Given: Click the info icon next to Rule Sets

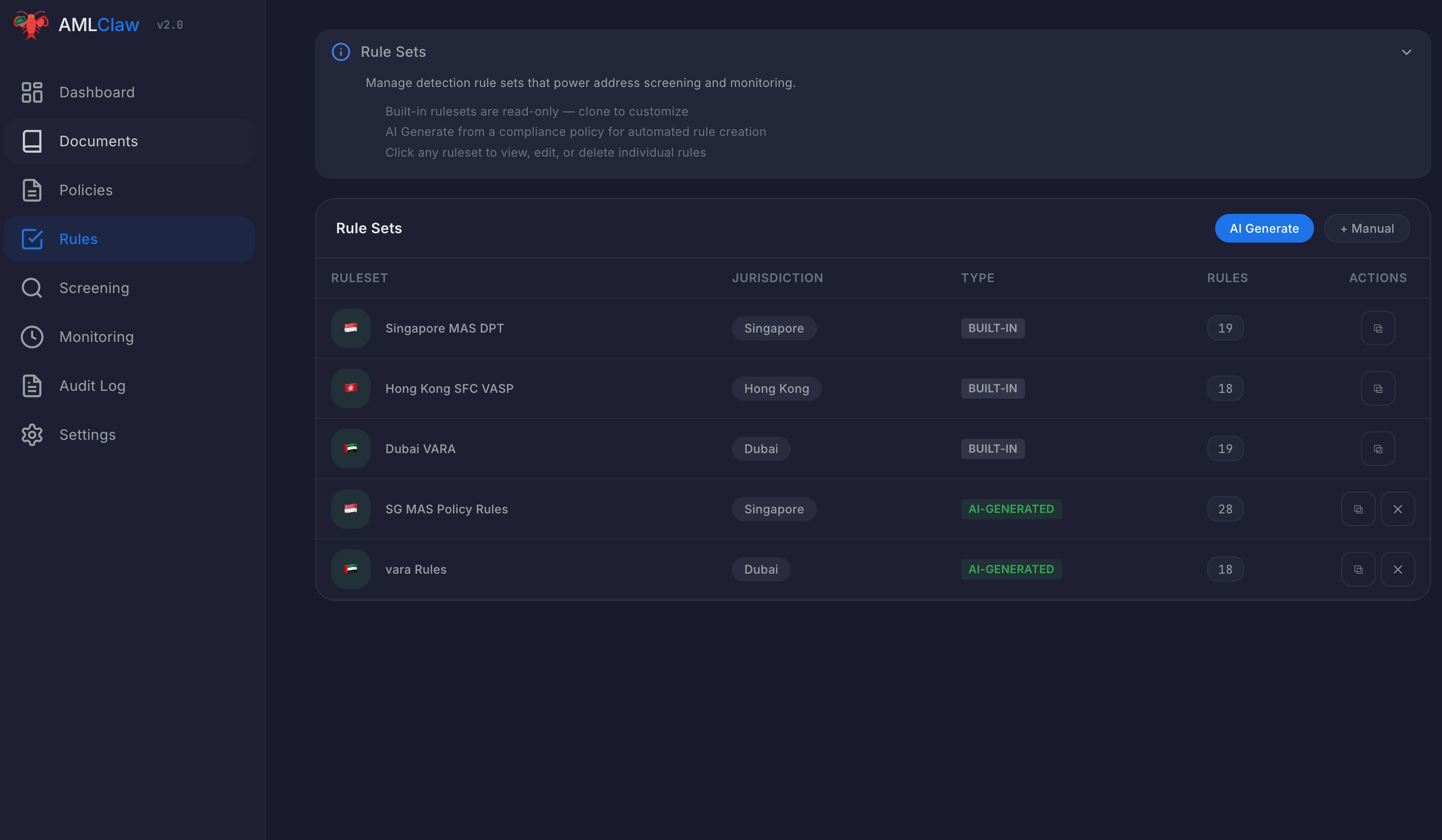Looking at the screenshot, I should (x=340, y=52).
